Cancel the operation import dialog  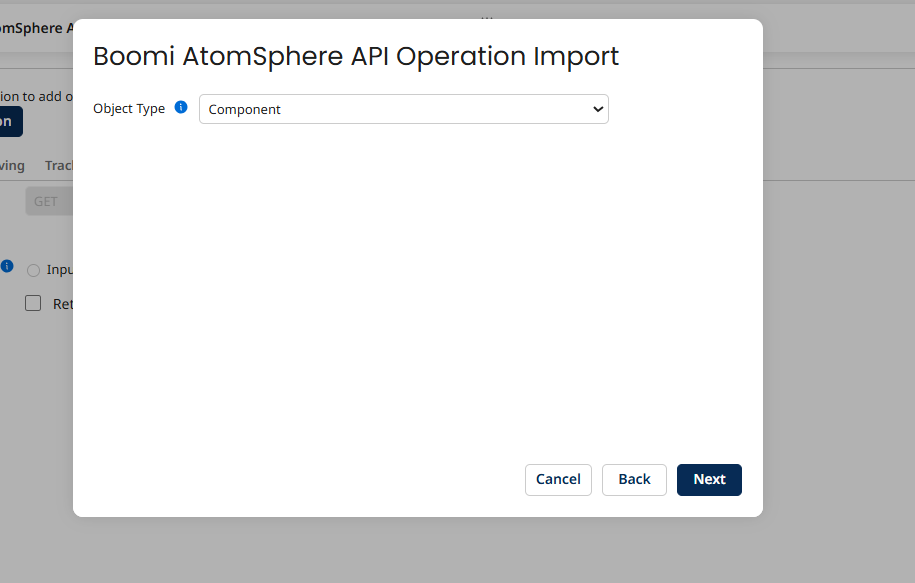558,480
